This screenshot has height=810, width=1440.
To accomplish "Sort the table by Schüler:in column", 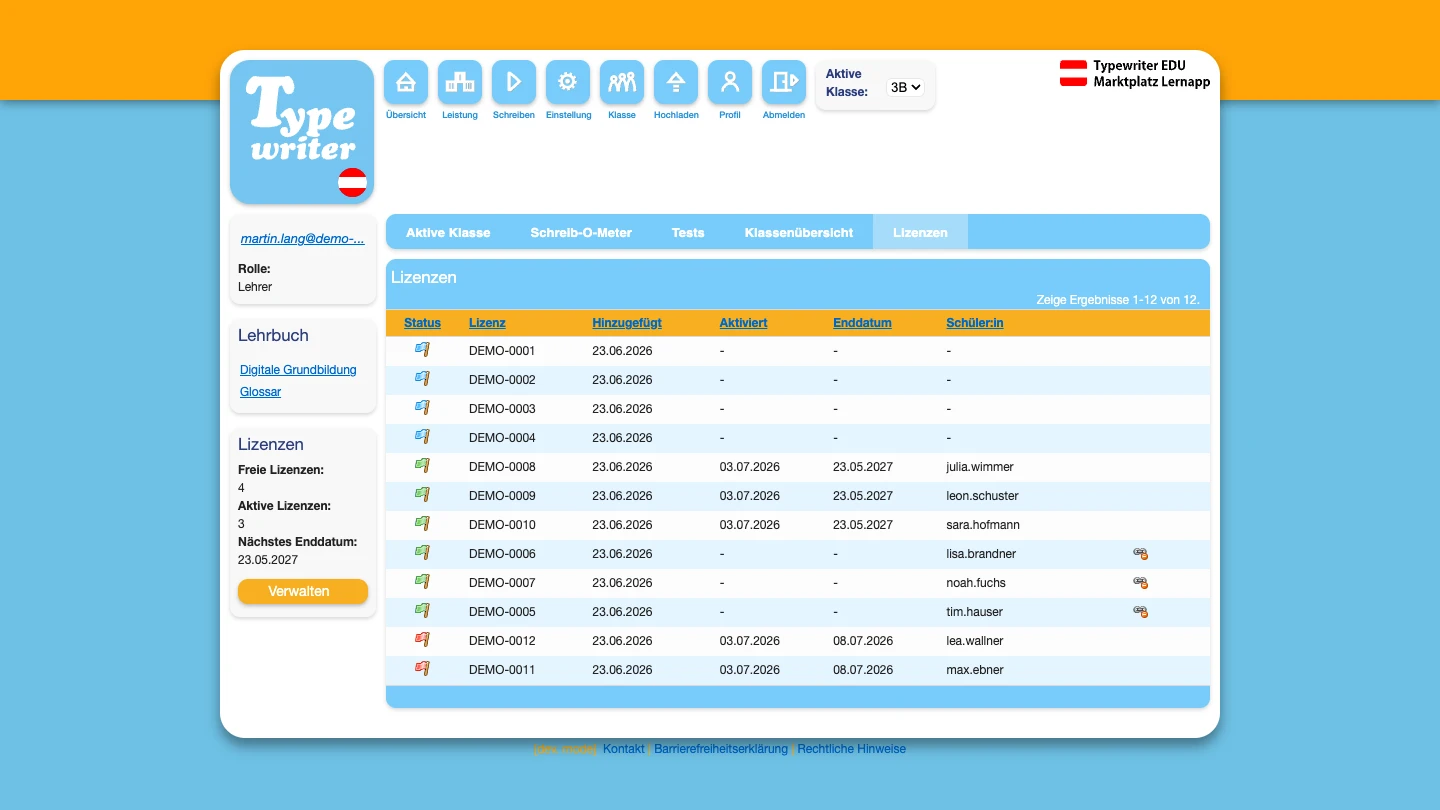I will pos(975,323).
